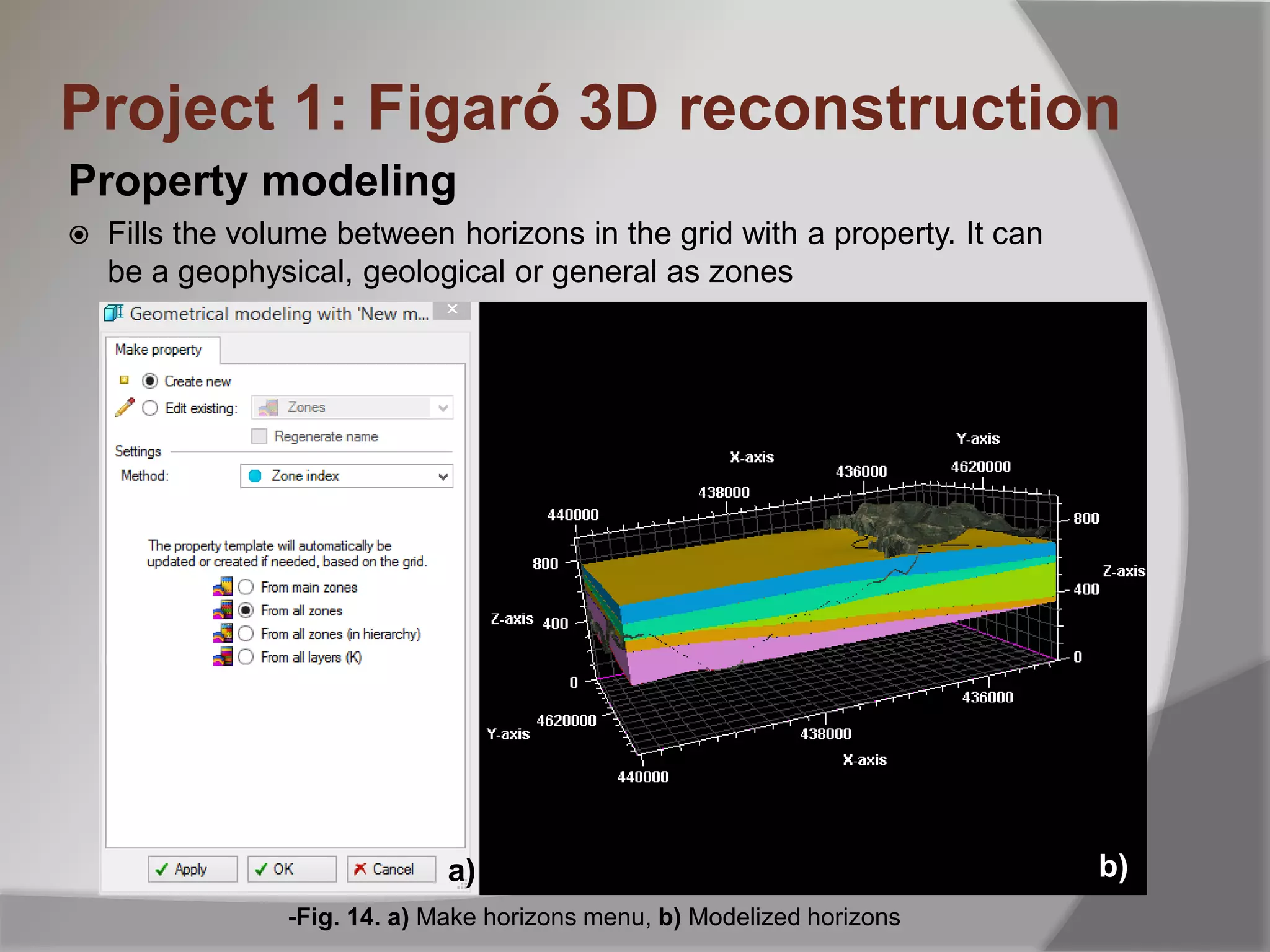Screen dimensions: 1270x952
Task: Click the Zones property icon in dropdown
Action: pos(269,407)
